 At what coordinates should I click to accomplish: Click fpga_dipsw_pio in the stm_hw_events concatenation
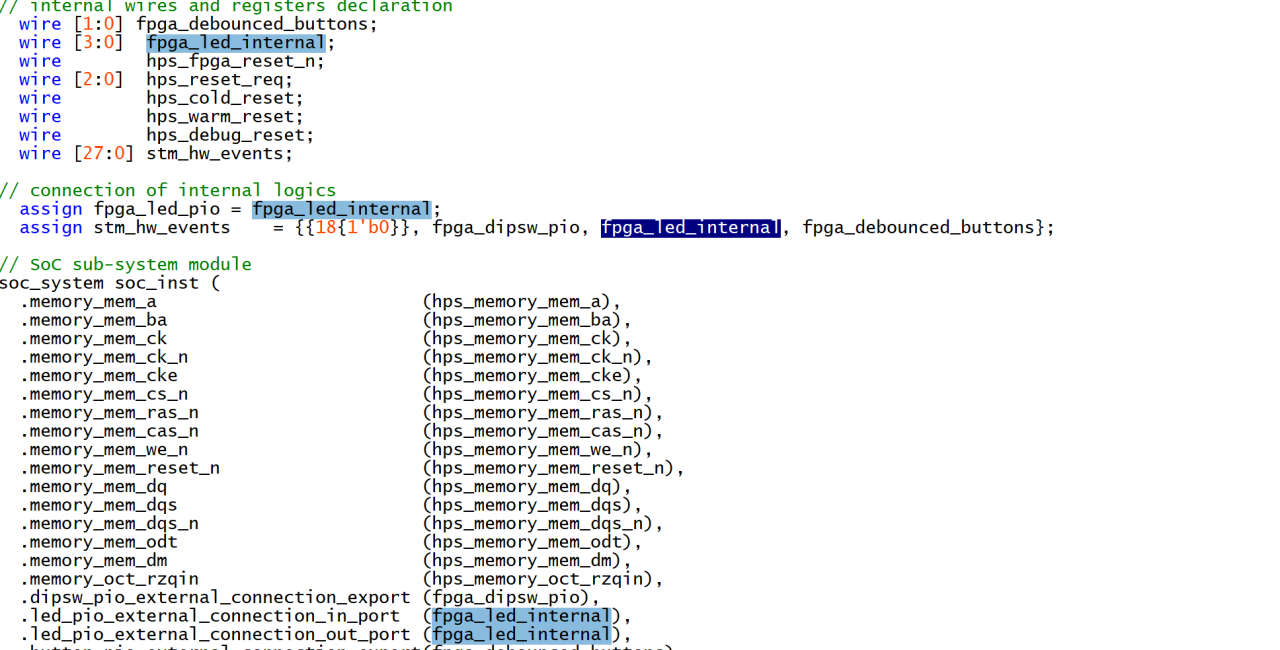(x=505, y=228)
